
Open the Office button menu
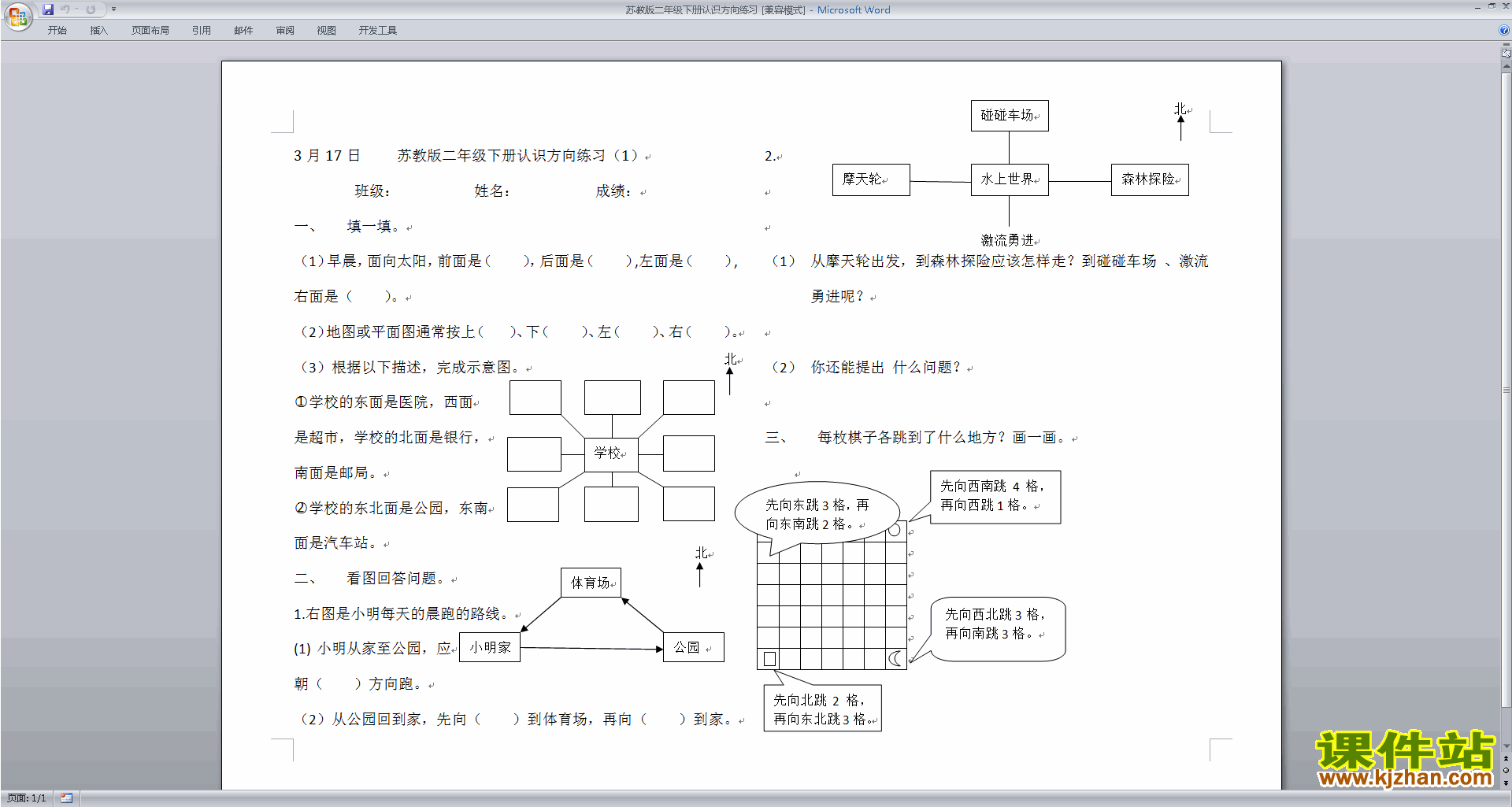tap(17, 16)
